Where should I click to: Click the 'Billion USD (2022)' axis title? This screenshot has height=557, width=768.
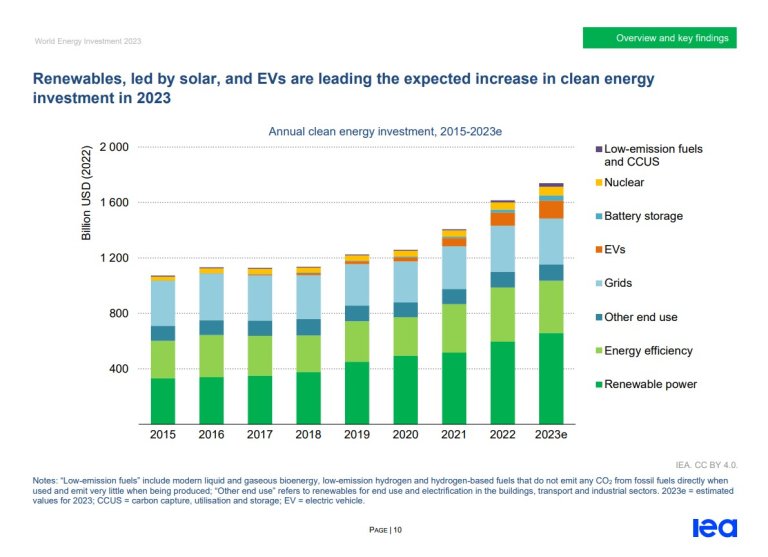(x=86, y=193)
